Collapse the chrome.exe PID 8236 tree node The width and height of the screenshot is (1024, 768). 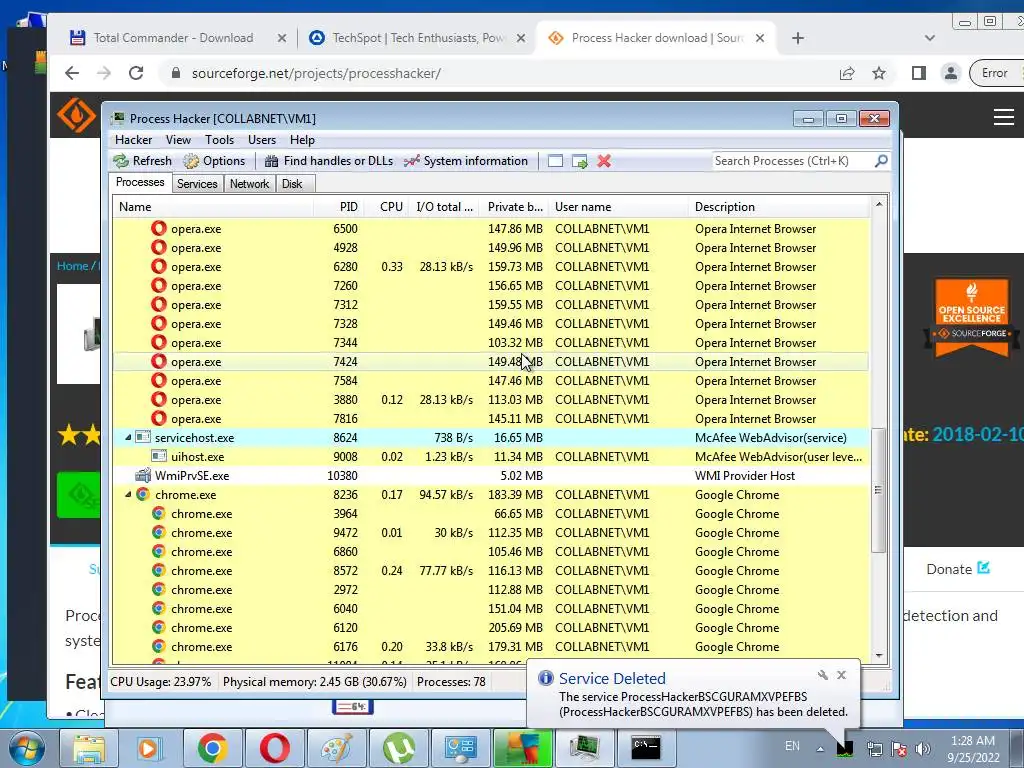pos(128,494)
